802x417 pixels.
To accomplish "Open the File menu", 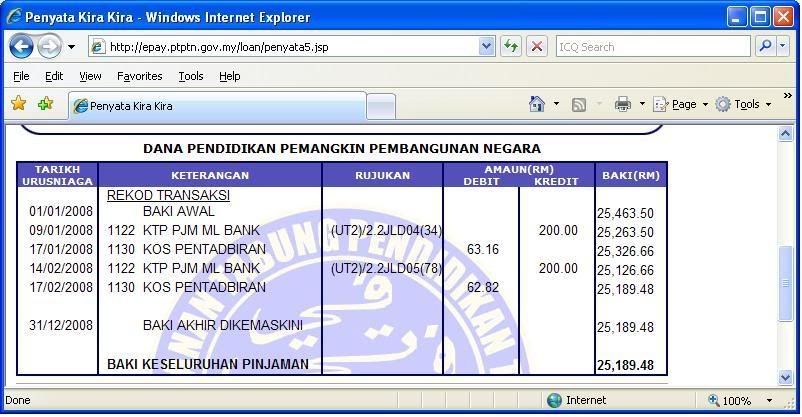I will point(21,76).
